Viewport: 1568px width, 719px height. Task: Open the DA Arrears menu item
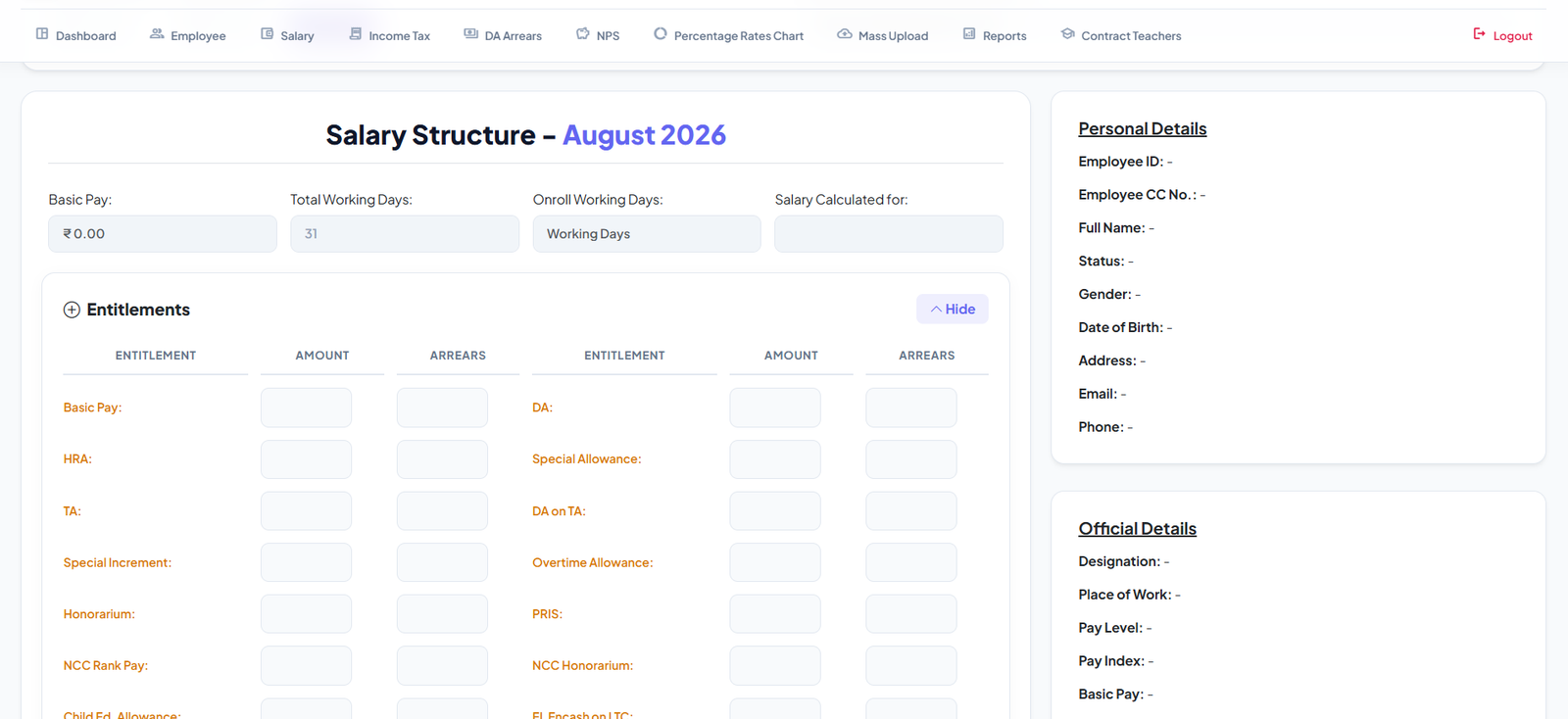tap(504, 35)
